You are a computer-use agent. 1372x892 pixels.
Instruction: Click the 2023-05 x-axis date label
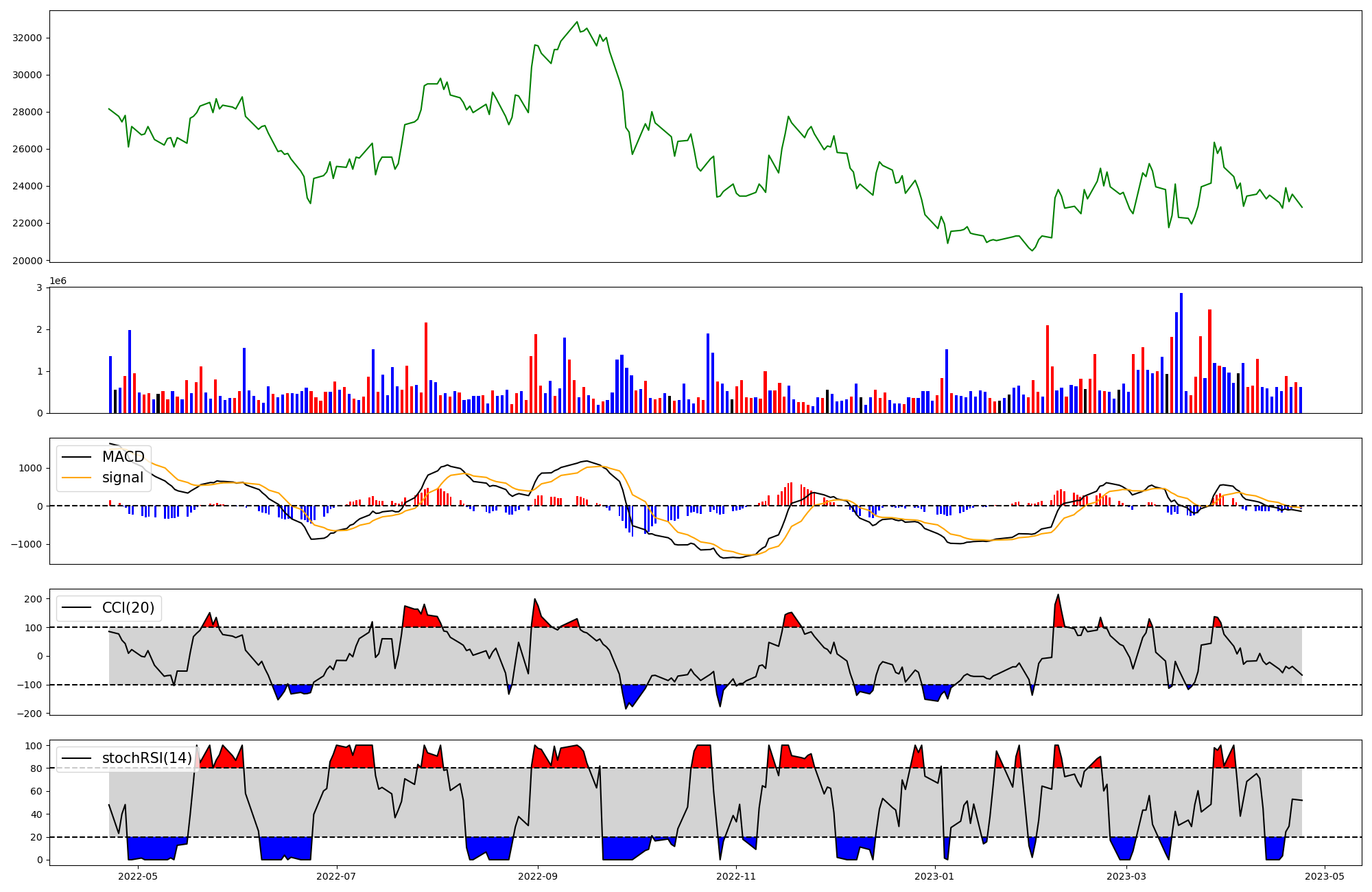[1325, 876]
